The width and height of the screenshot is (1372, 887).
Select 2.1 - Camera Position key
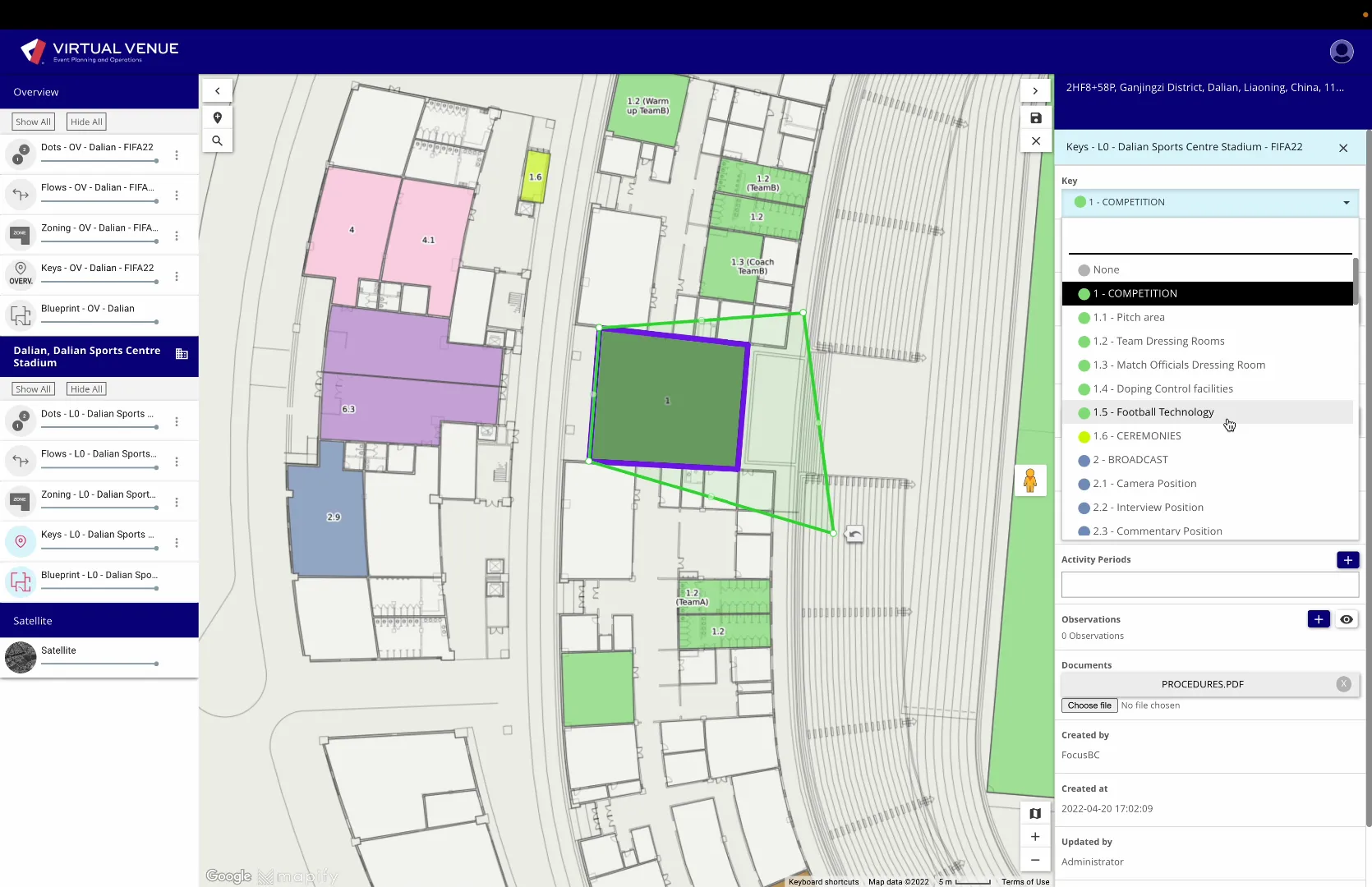tap(1208, 484)
